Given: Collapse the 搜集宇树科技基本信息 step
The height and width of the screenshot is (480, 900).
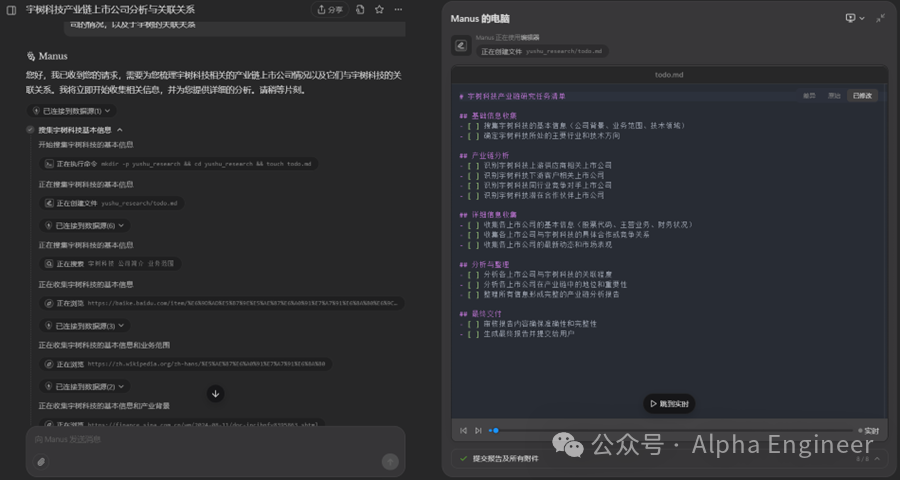Looking at the screenshot, I should click(x=119, y=130).
